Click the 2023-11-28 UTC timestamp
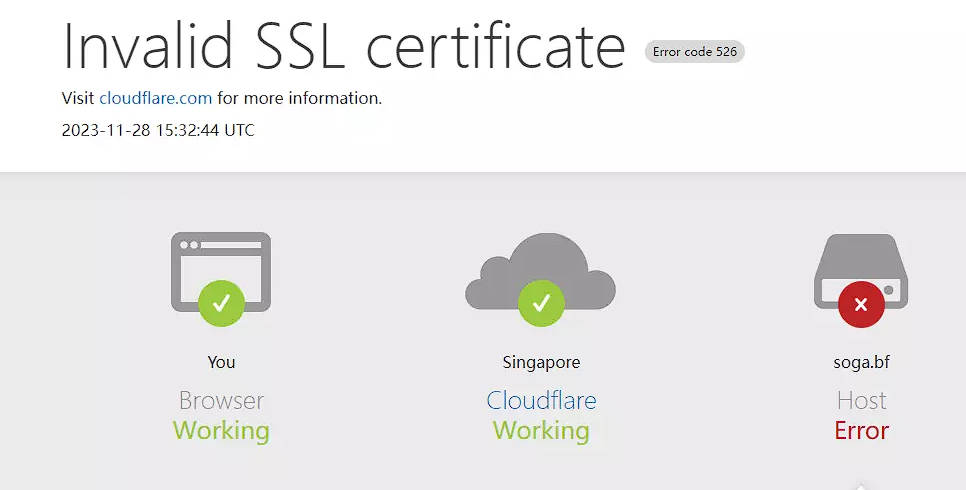The image size is (966, 490). [158, 130]
